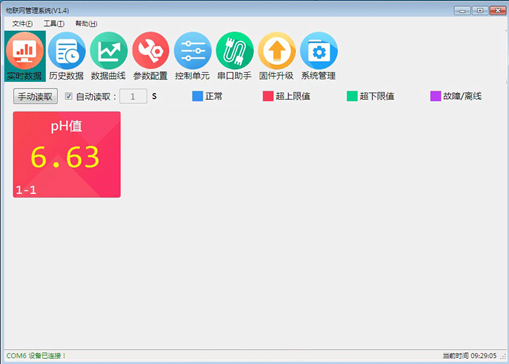Click the blue 正常 legend swatch
This screenshot has width=509, height=364.
(x=197, y=96)
